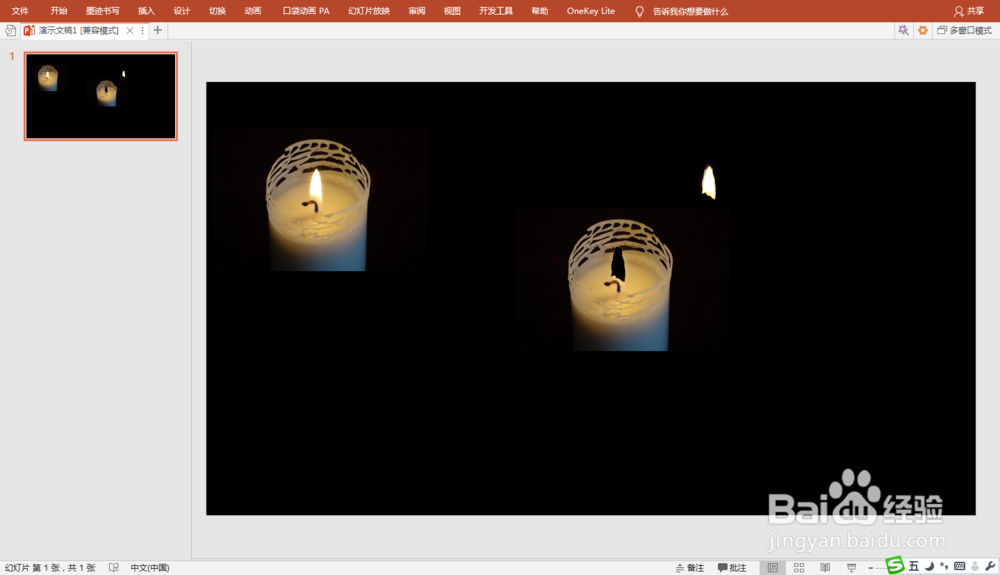1000x575 pixels.
Task: Open the 文件 menu
Action: pos(20,11)
